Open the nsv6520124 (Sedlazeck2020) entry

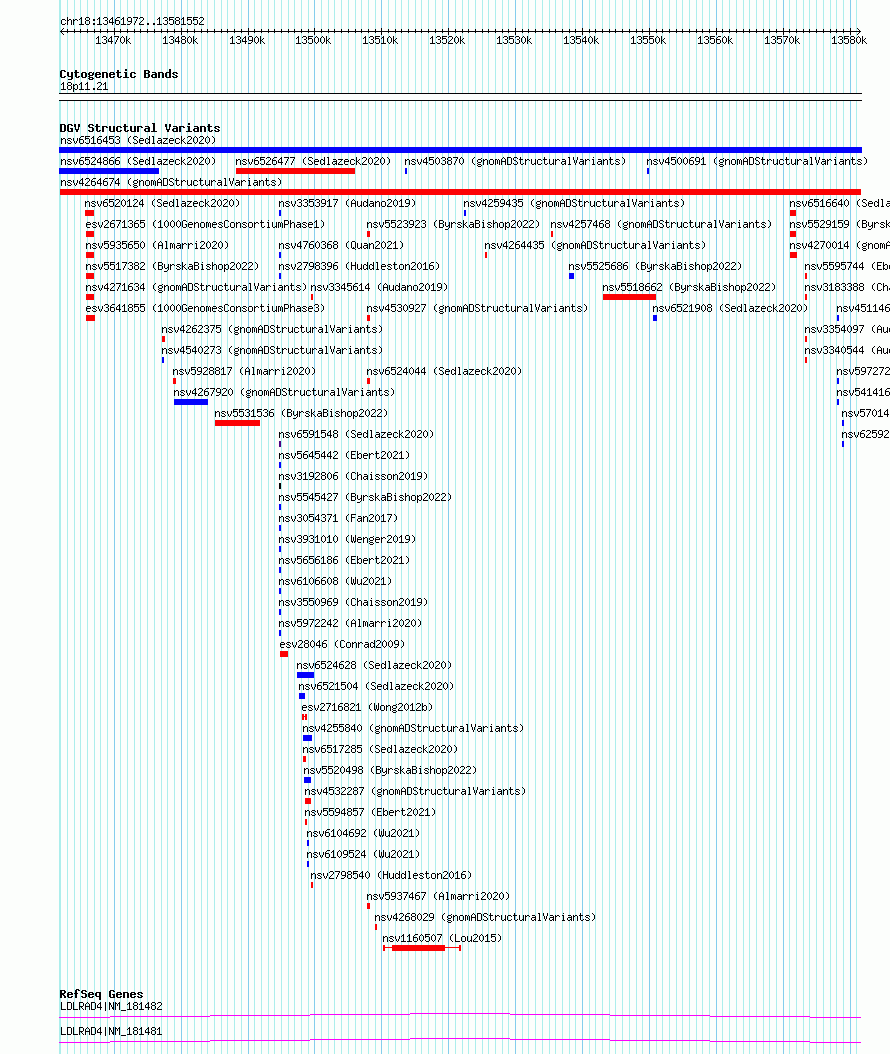pos(162,203)
